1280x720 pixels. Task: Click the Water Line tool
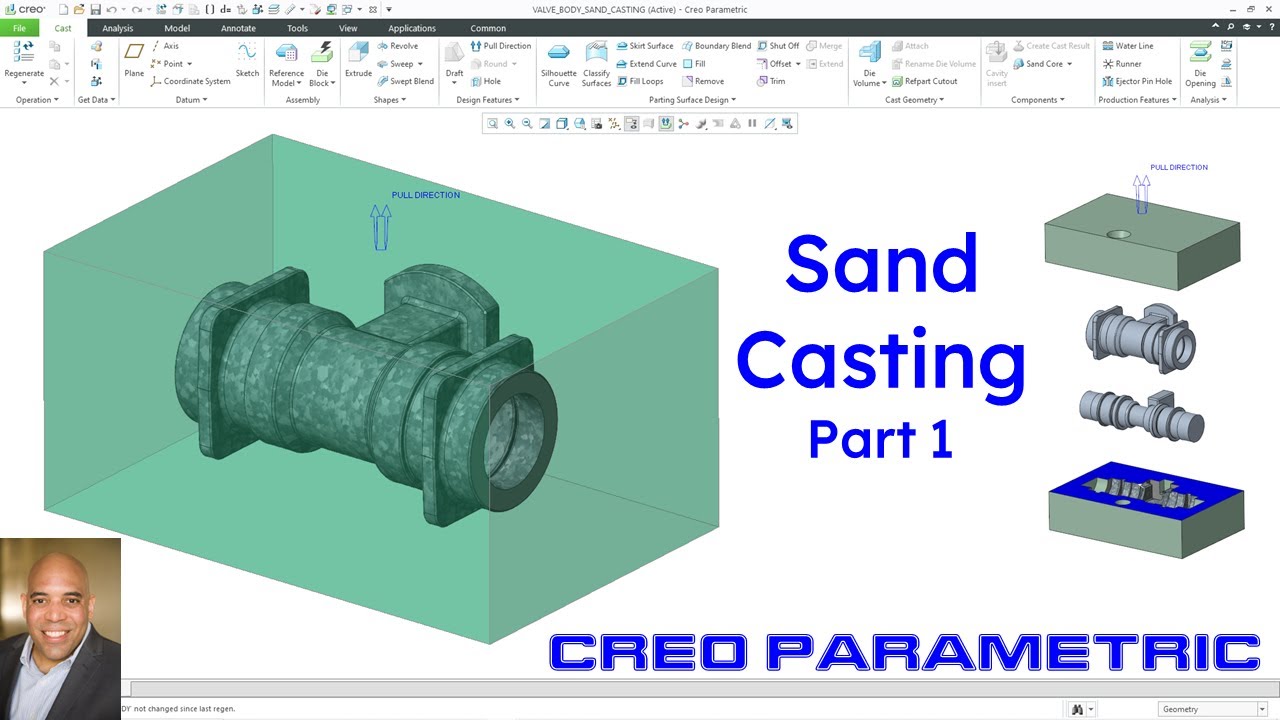coord(1127,46)
